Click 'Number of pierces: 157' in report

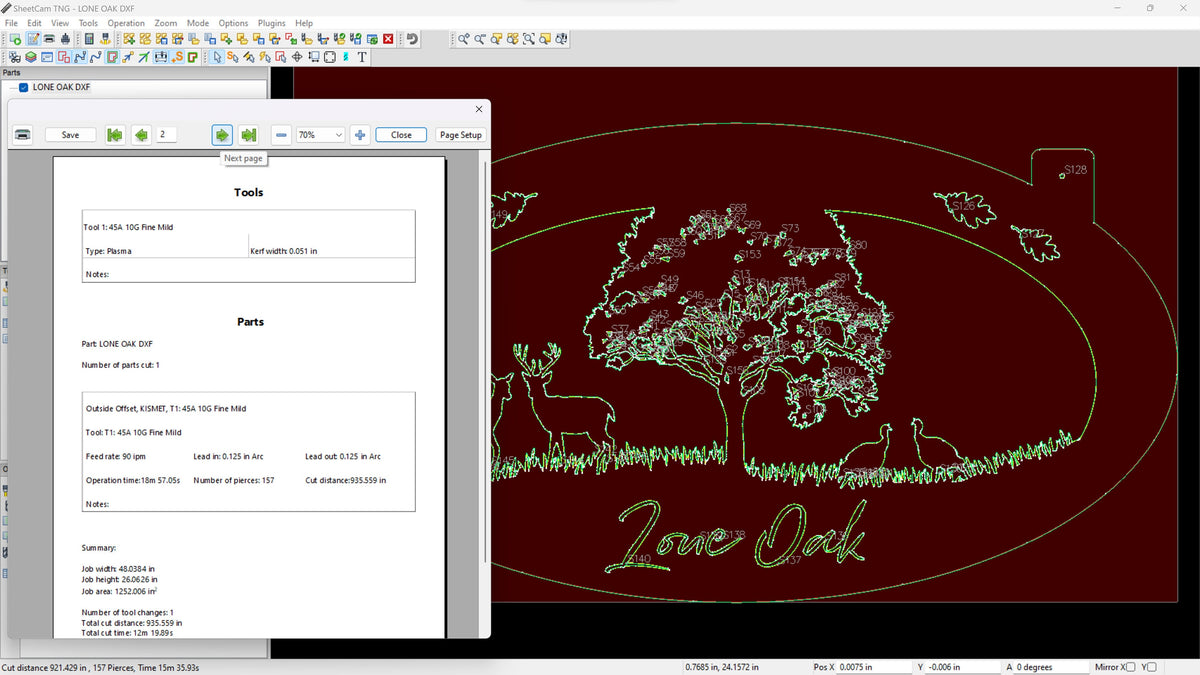point(233,480)
